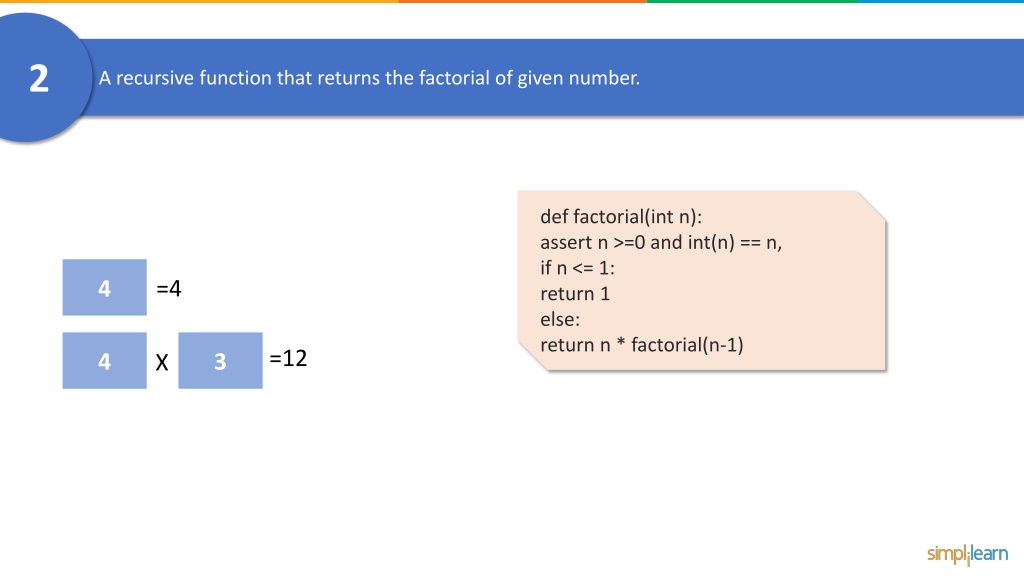Click the =4 result text
Viewport: 1024px width, 576px height.
[169, 288]
